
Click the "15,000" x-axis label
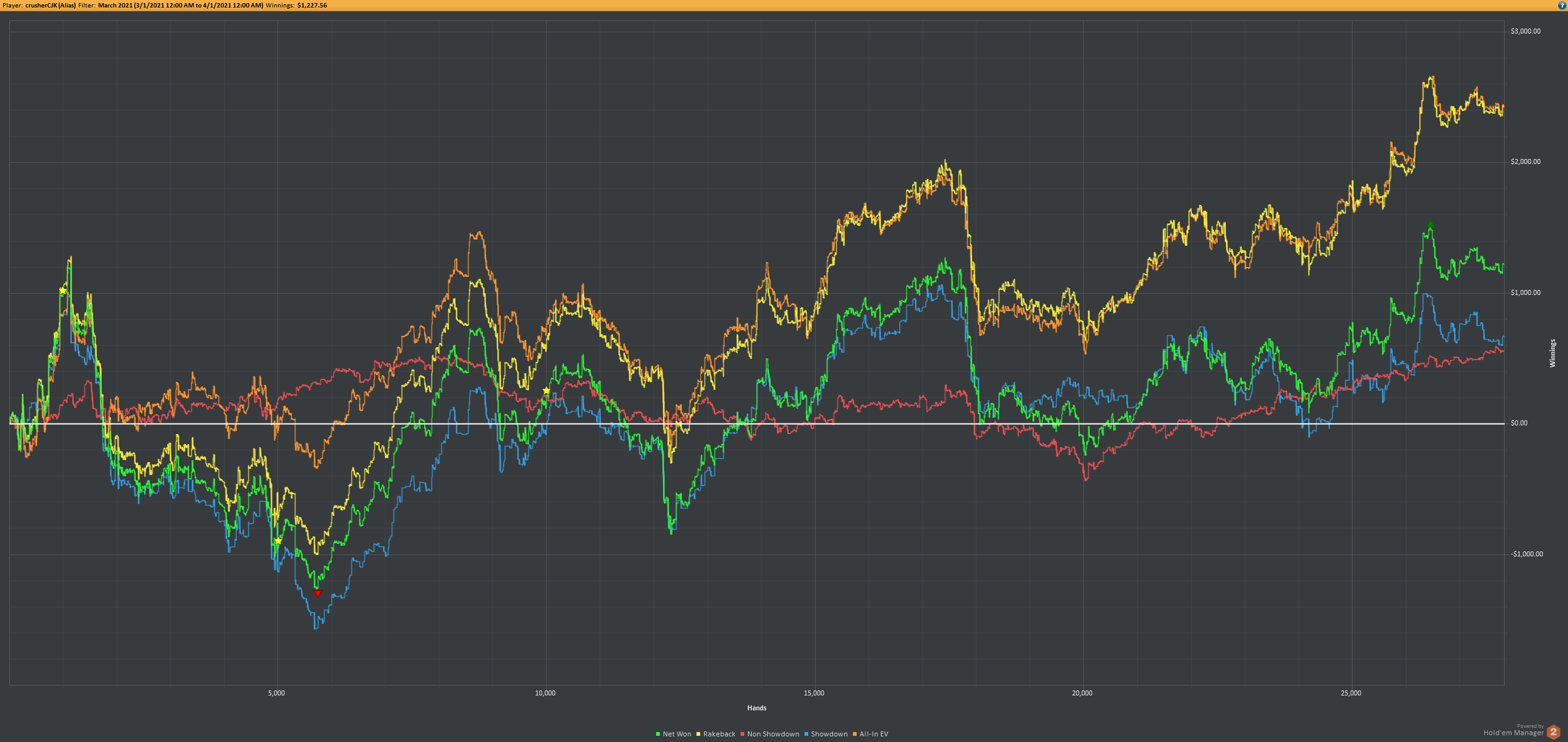[814, 693]
